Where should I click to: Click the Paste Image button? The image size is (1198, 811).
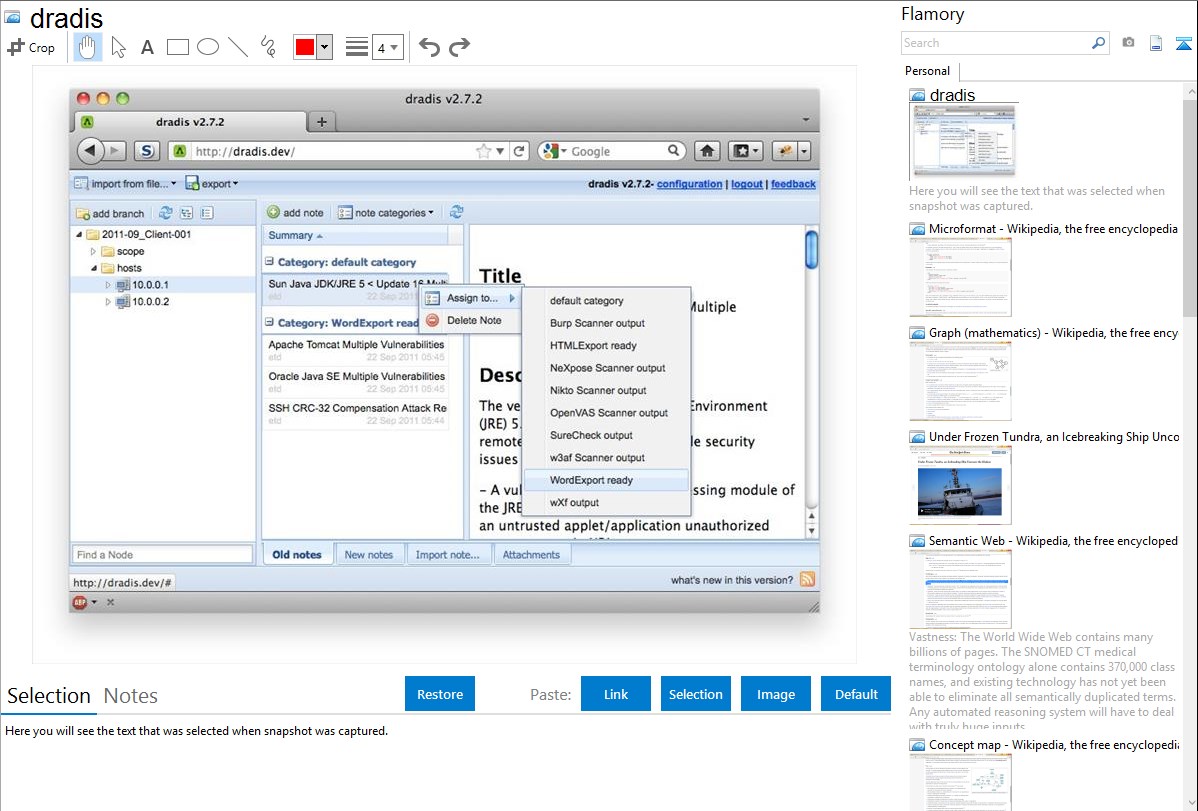click(776, 694)
